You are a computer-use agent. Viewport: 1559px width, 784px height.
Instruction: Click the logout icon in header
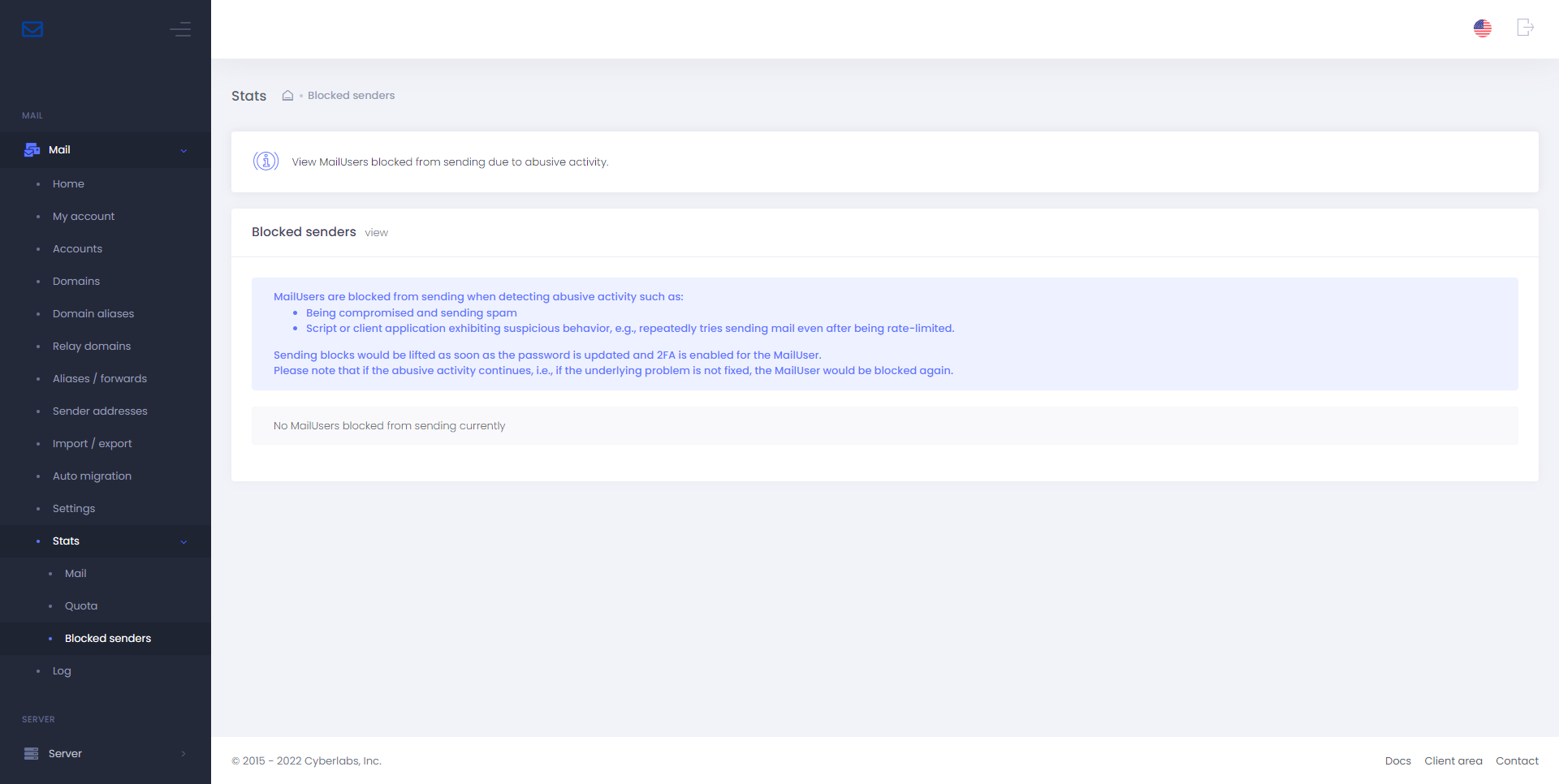click(x=1525, y=28)
